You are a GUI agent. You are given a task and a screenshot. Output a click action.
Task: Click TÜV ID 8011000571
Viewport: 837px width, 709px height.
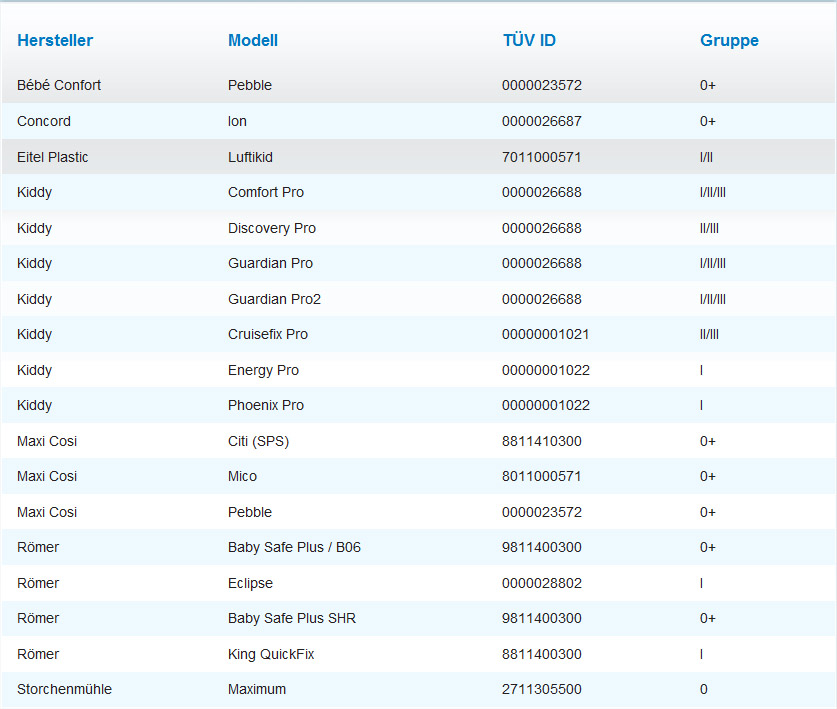pos(541,476)
